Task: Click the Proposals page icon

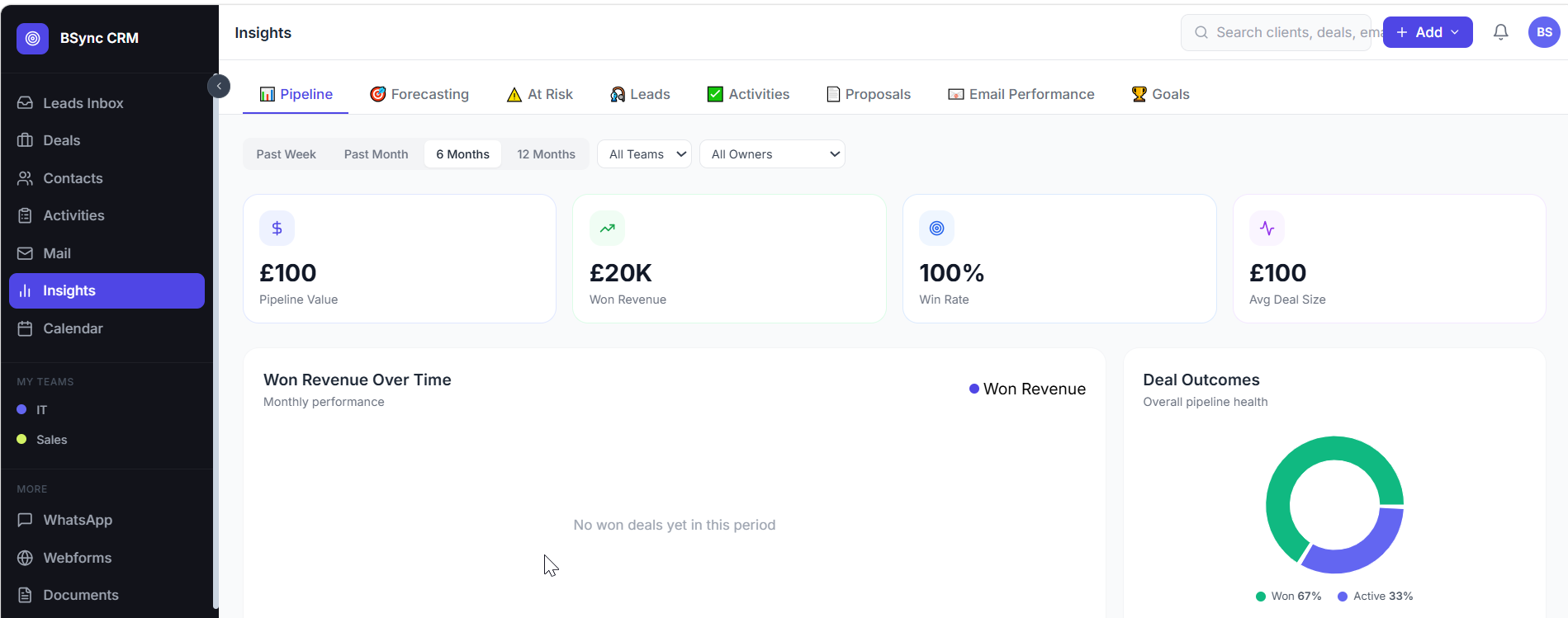Action: 833,94
